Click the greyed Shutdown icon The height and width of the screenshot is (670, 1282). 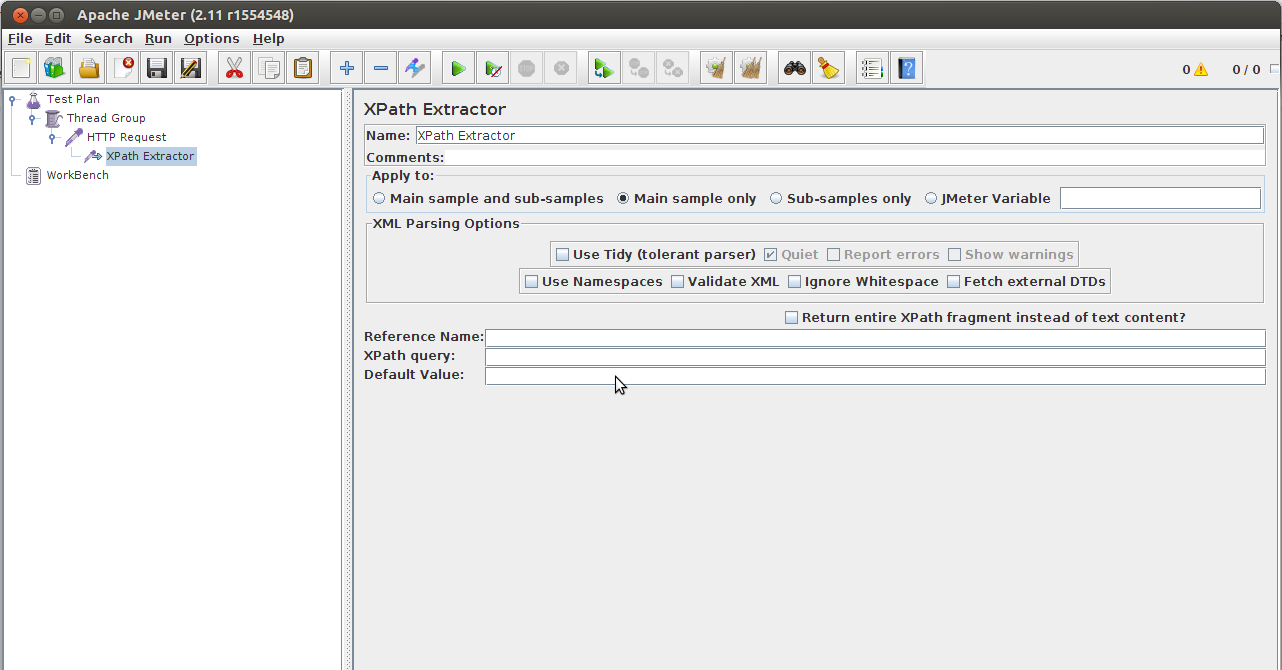coord(560,69)
